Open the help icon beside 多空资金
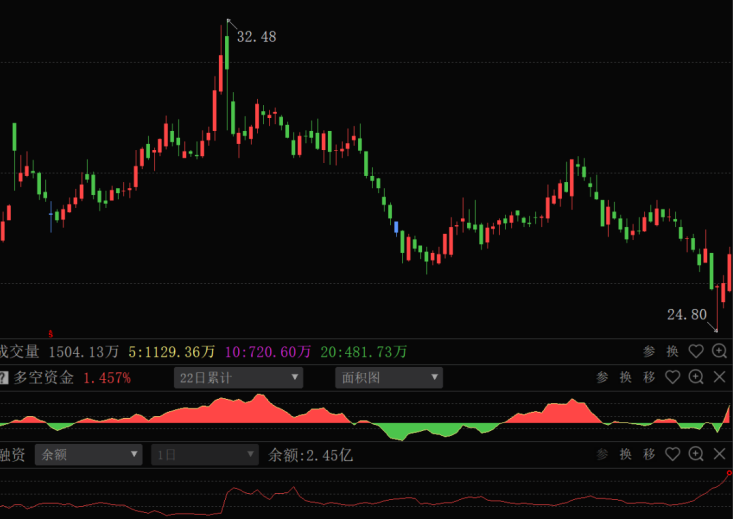This screenshot has height=519, width=733. point(3,377)
